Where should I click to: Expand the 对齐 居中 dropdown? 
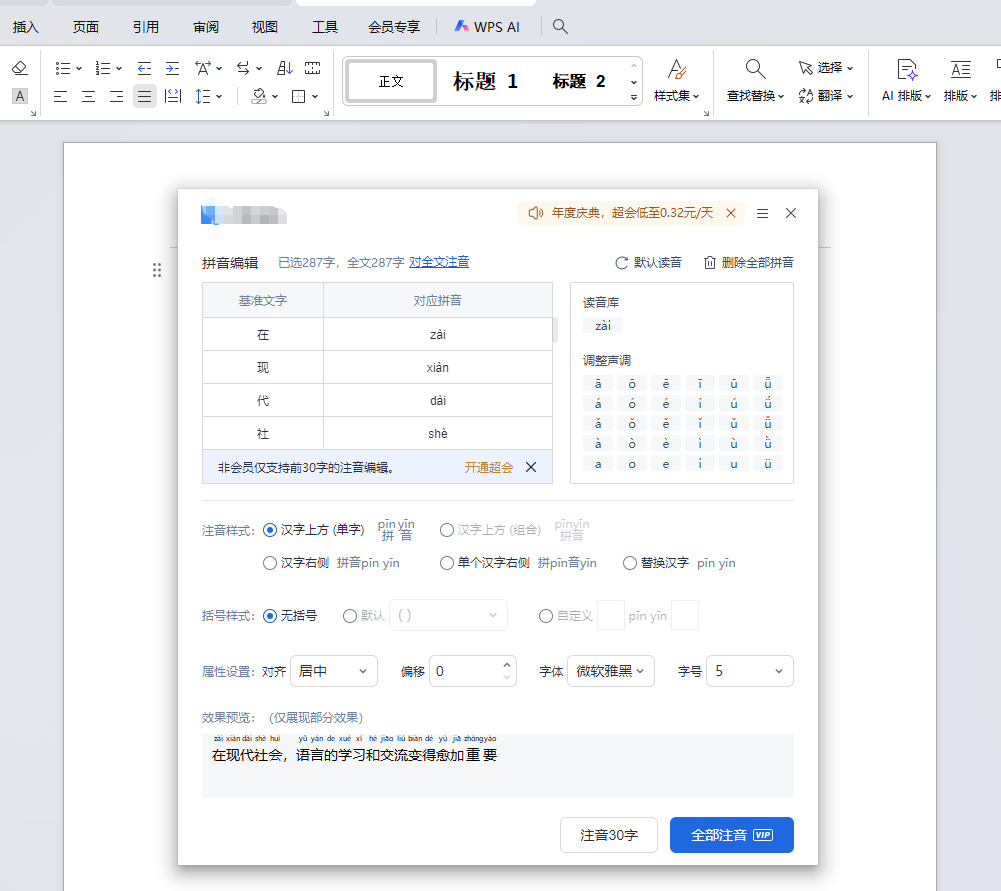click(333, 671)
